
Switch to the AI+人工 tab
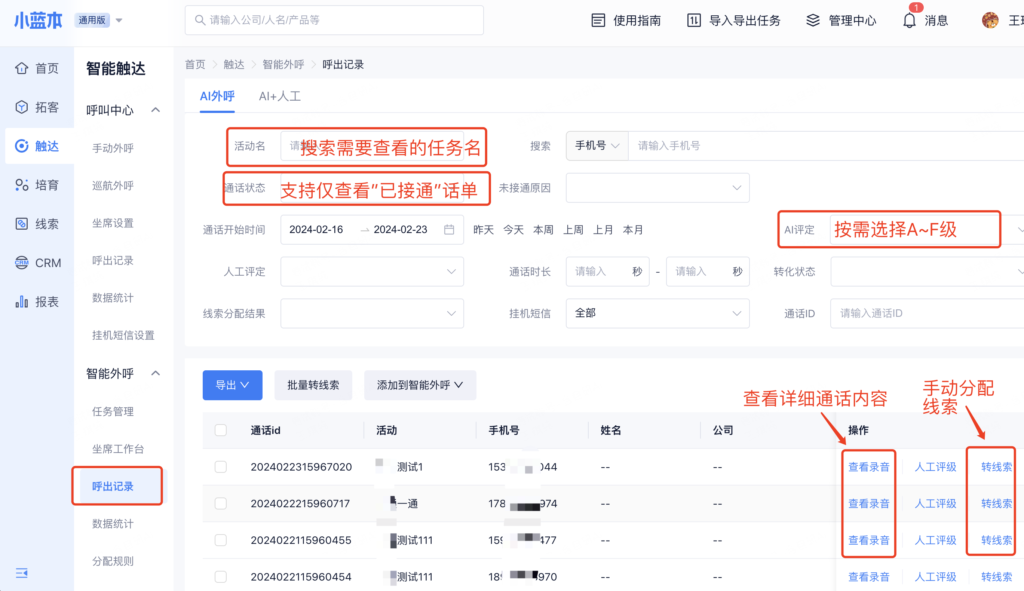[279, 97]
